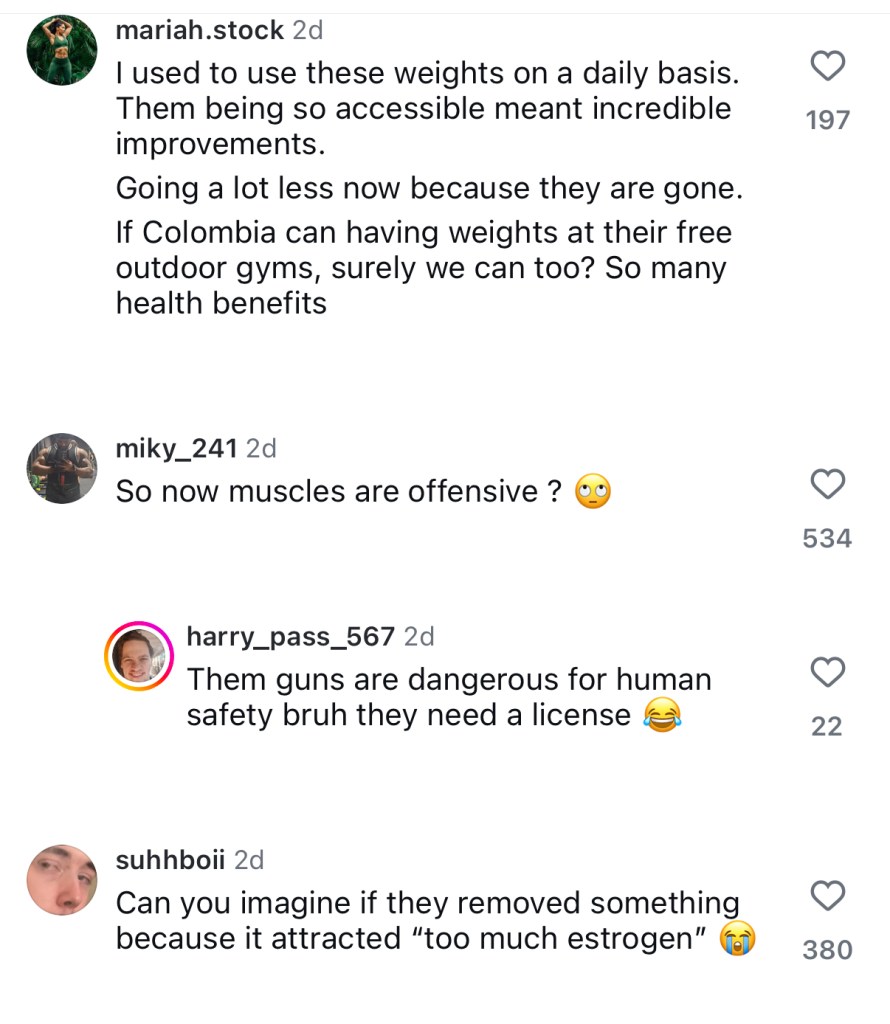Like suhhboii's estrogen comment

click(x=827, y=897)
